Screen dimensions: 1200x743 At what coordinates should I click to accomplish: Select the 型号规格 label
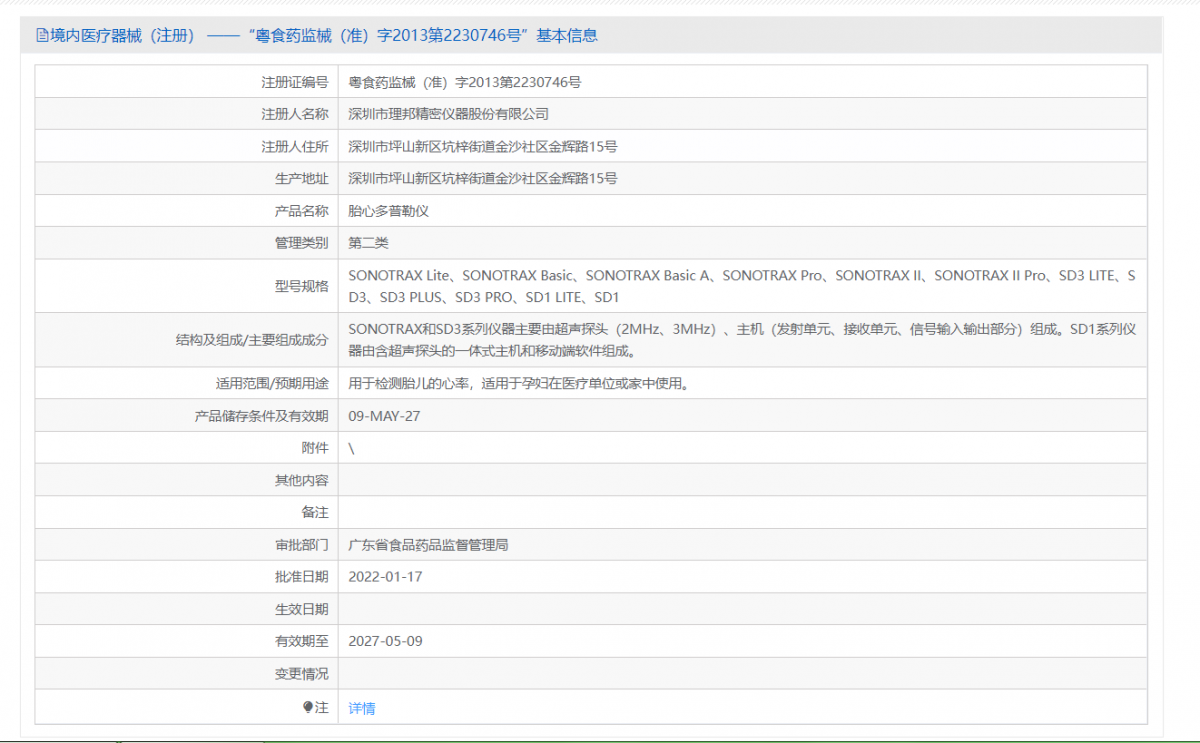coord(302,286)
